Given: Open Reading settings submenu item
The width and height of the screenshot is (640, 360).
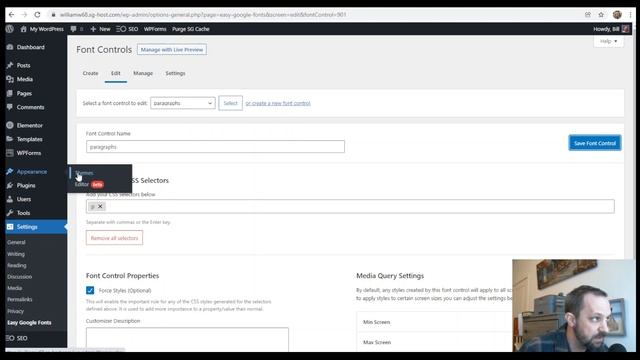Looking at the screenshot, I should point(17,265).
